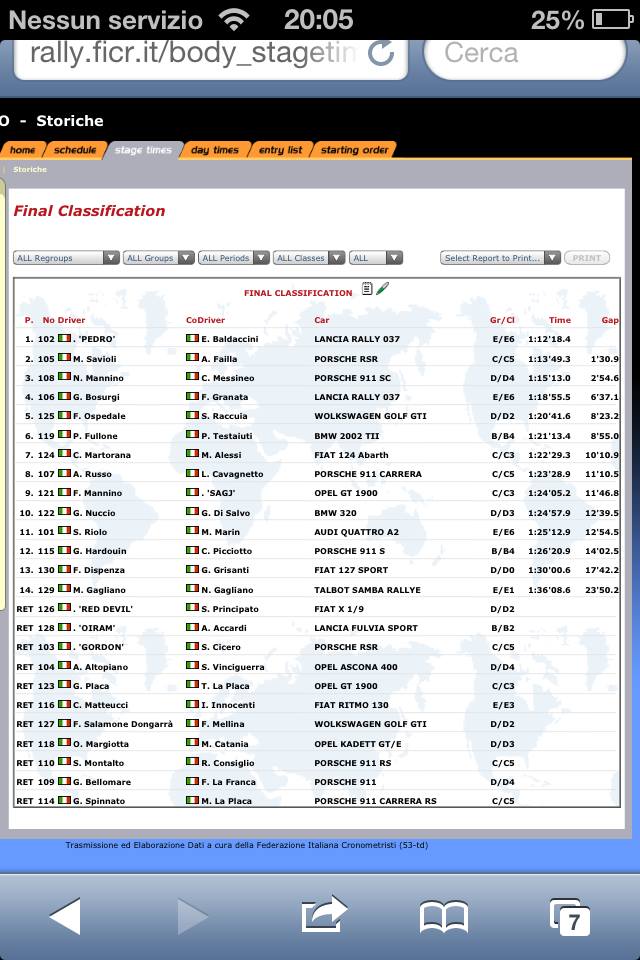Click the Driver column header

click(x=72, y=320)
